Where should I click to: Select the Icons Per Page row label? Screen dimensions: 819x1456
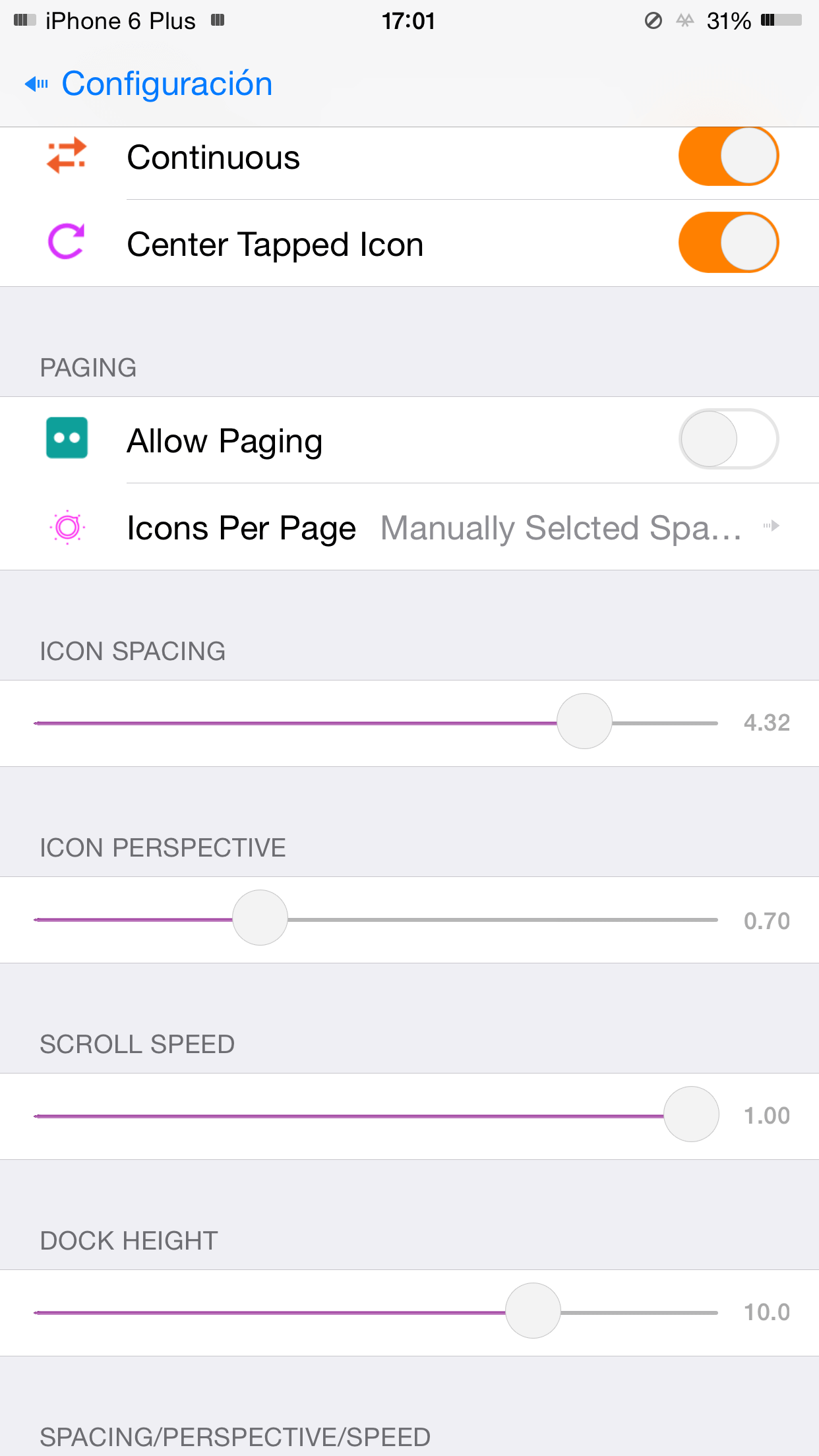point(241,528)
